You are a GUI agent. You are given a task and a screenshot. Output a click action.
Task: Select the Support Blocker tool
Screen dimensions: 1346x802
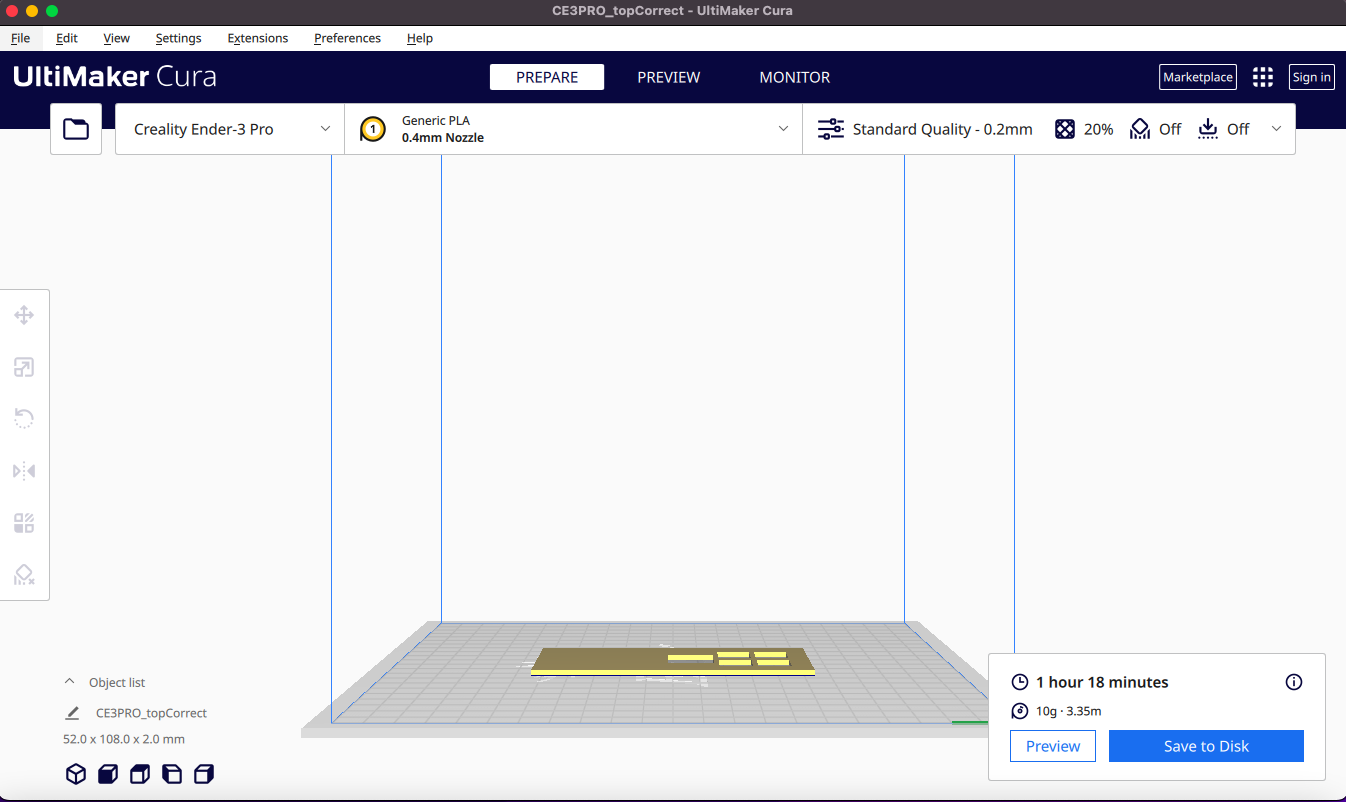tap(24, 575)
